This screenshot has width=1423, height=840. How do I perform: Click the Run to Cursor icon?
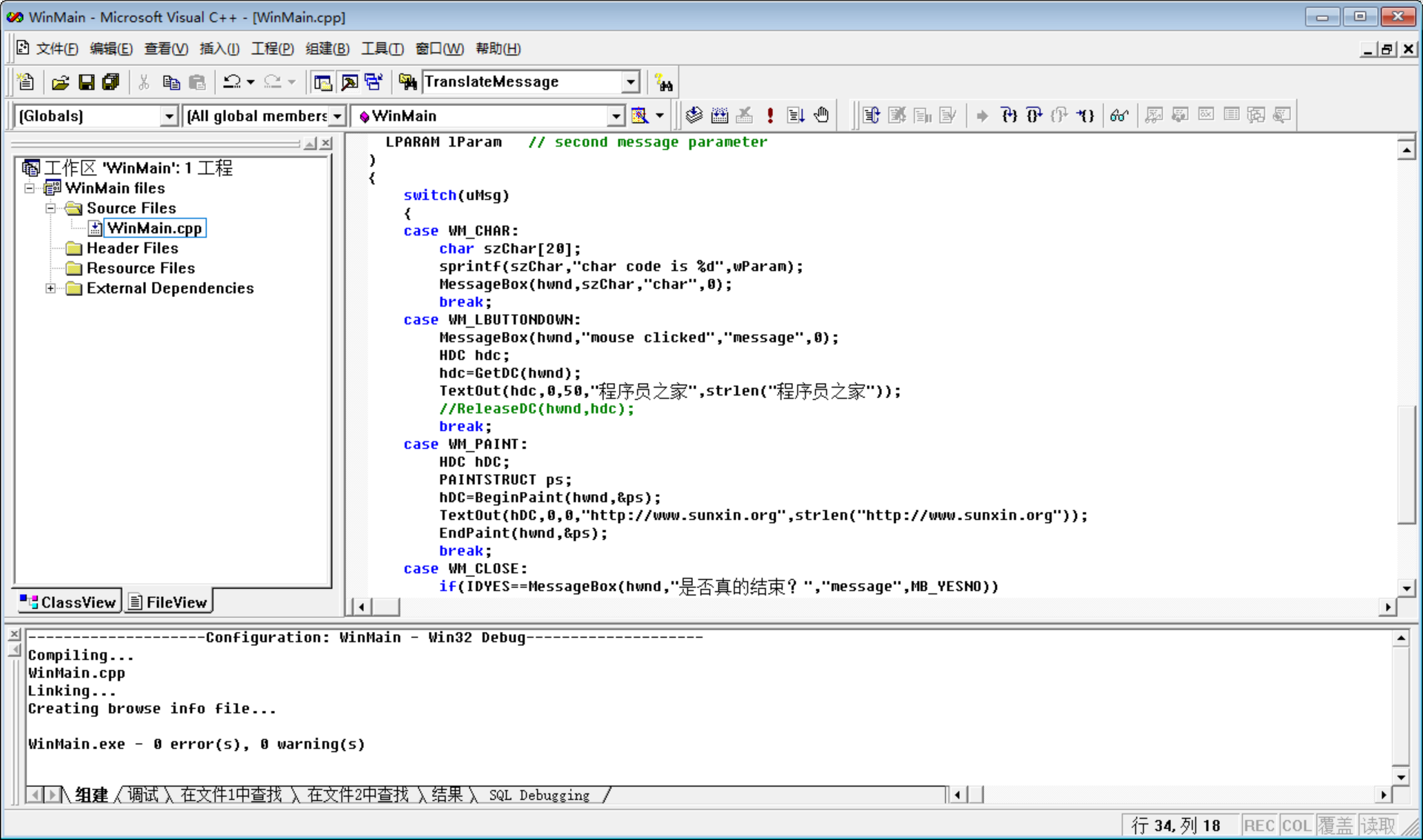click(1085, 116)
